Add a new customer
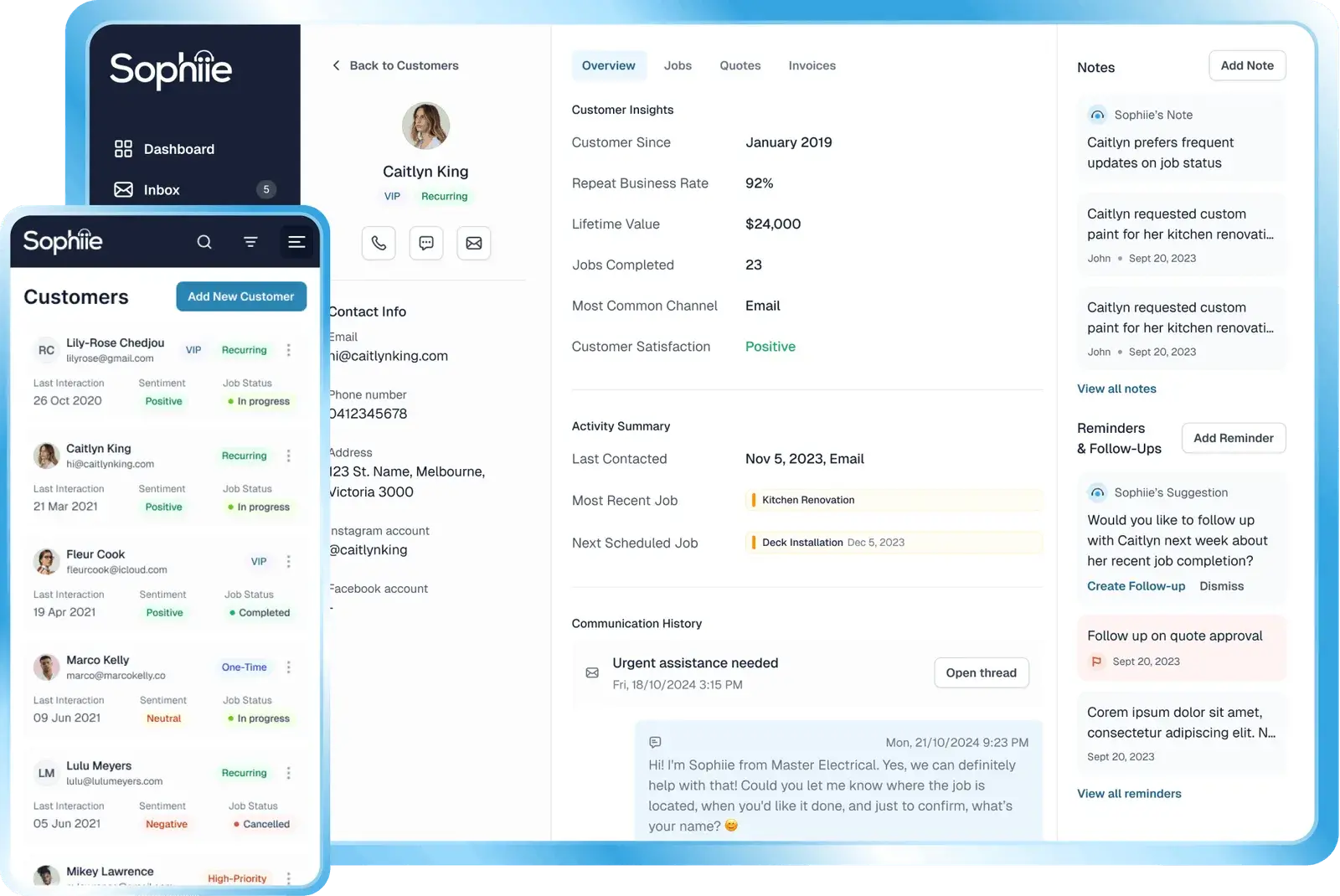 (x=241, y=296)
